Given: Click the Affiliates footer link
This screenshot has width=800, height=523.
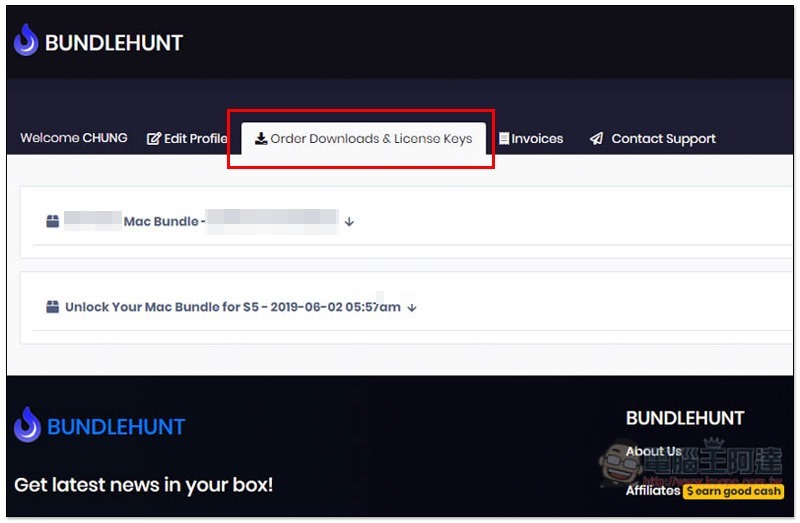Looking at the screenshot, I should coord(653,490).
